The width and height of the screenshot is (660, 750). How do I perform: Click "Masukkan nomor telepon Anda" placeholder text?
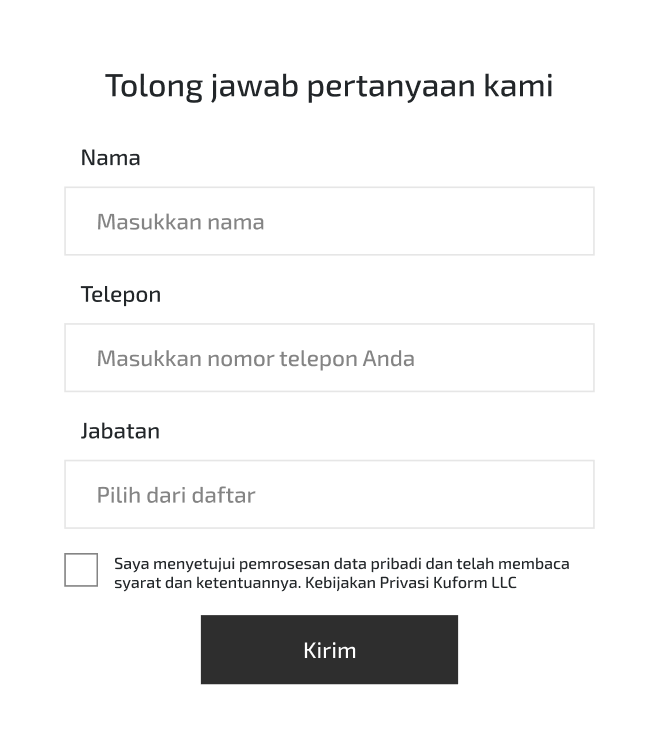click(x=255, y=358)
